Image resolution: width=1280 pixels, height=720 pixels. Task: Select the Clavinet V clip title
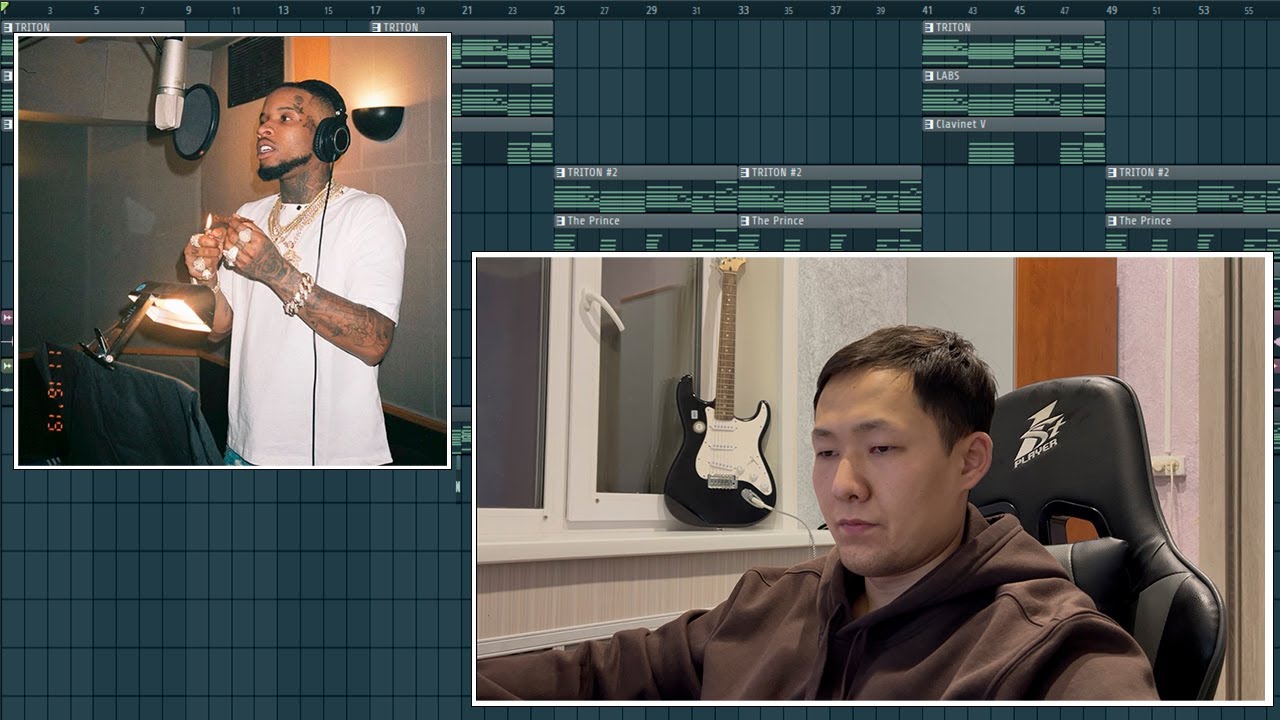(961, 124)
